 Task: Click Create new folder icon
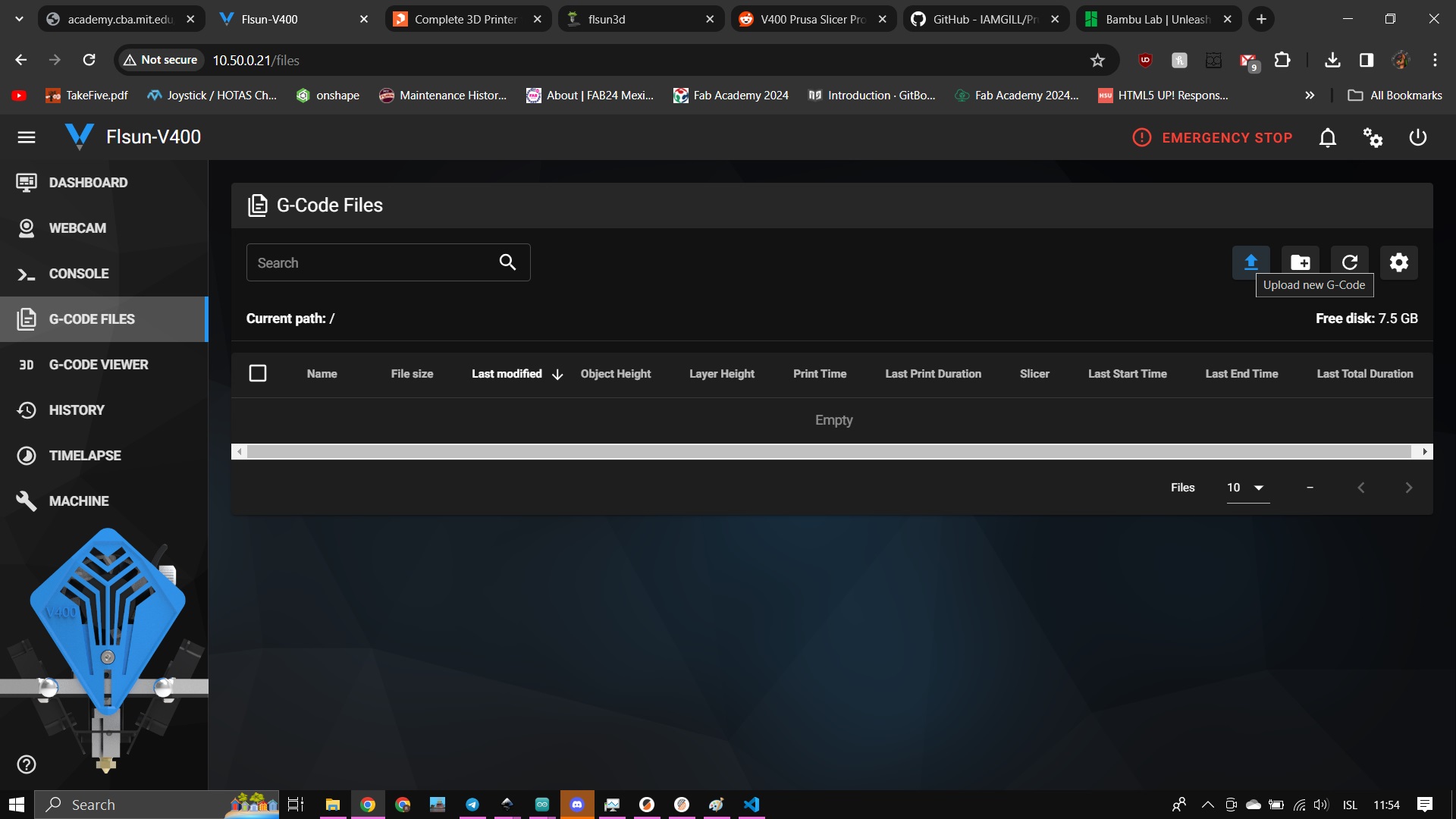coord(1300,262)
